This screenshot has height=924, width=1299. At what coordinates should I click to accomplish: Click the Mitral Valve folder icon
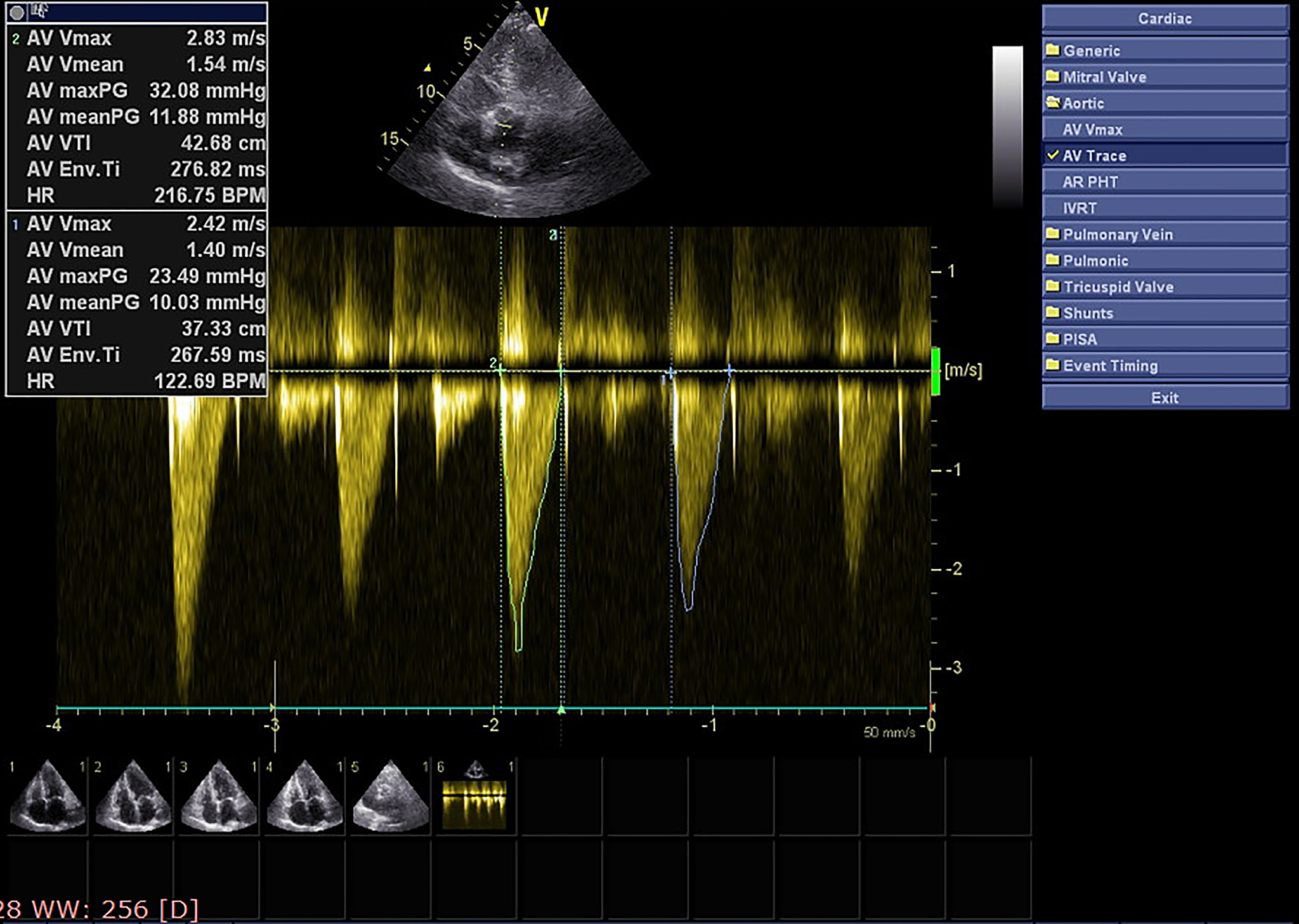click(x=1053, y=76)
